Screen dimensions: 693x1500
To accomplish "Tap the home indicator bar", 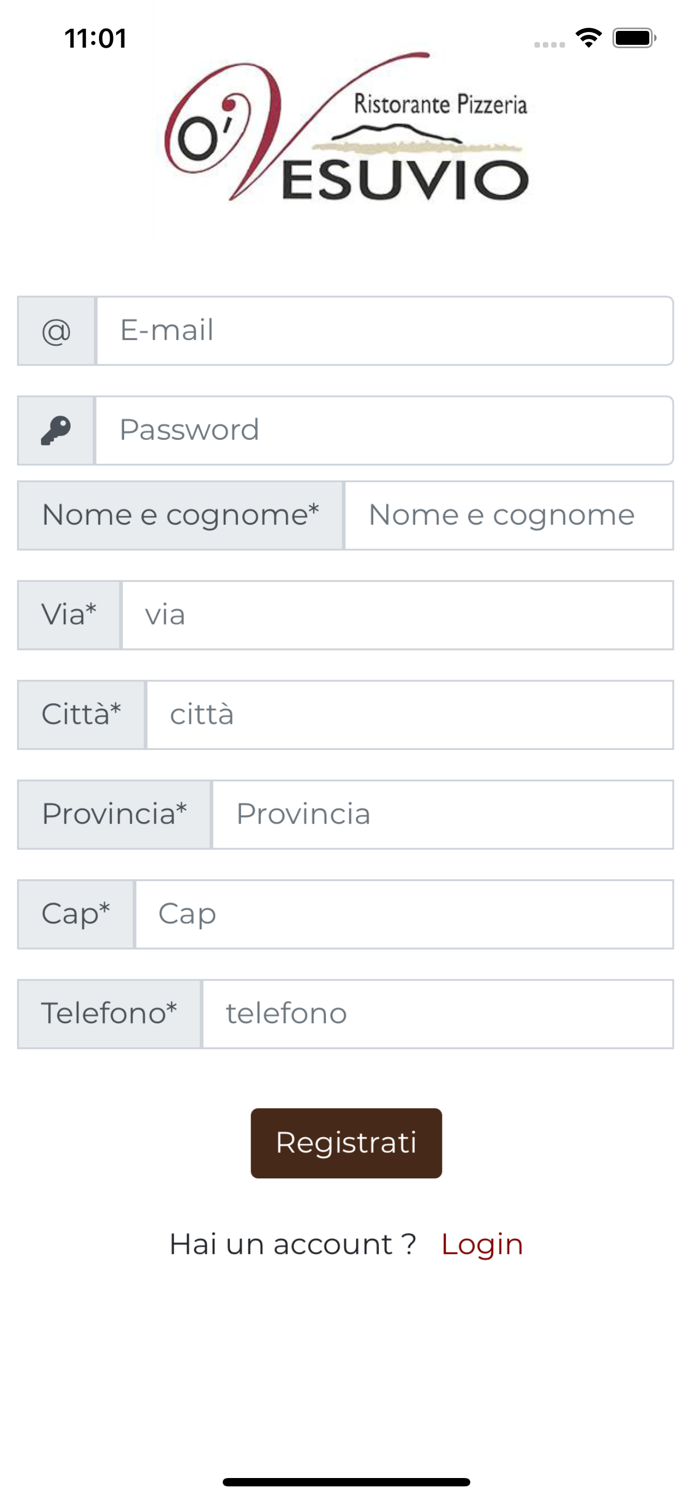I will coord(346,1482).
